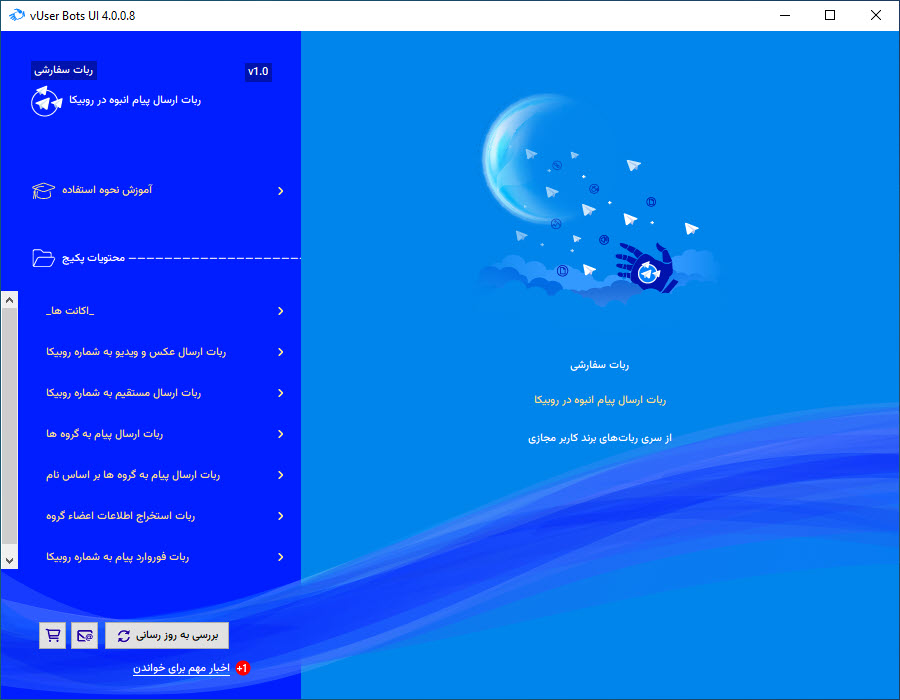This screenshot has width=900, height=700.
Task: Click the ربات سفارشی label in sidebar header
Action: 64,70
